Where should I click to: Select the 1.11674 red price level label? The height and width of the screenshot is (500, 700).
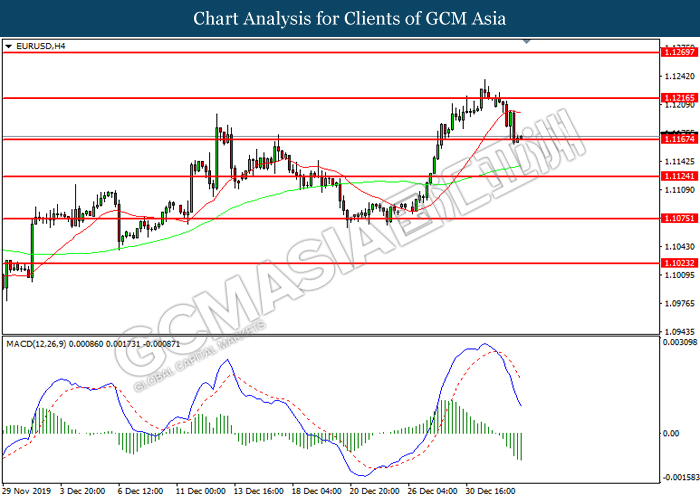(x=679, y=139)
